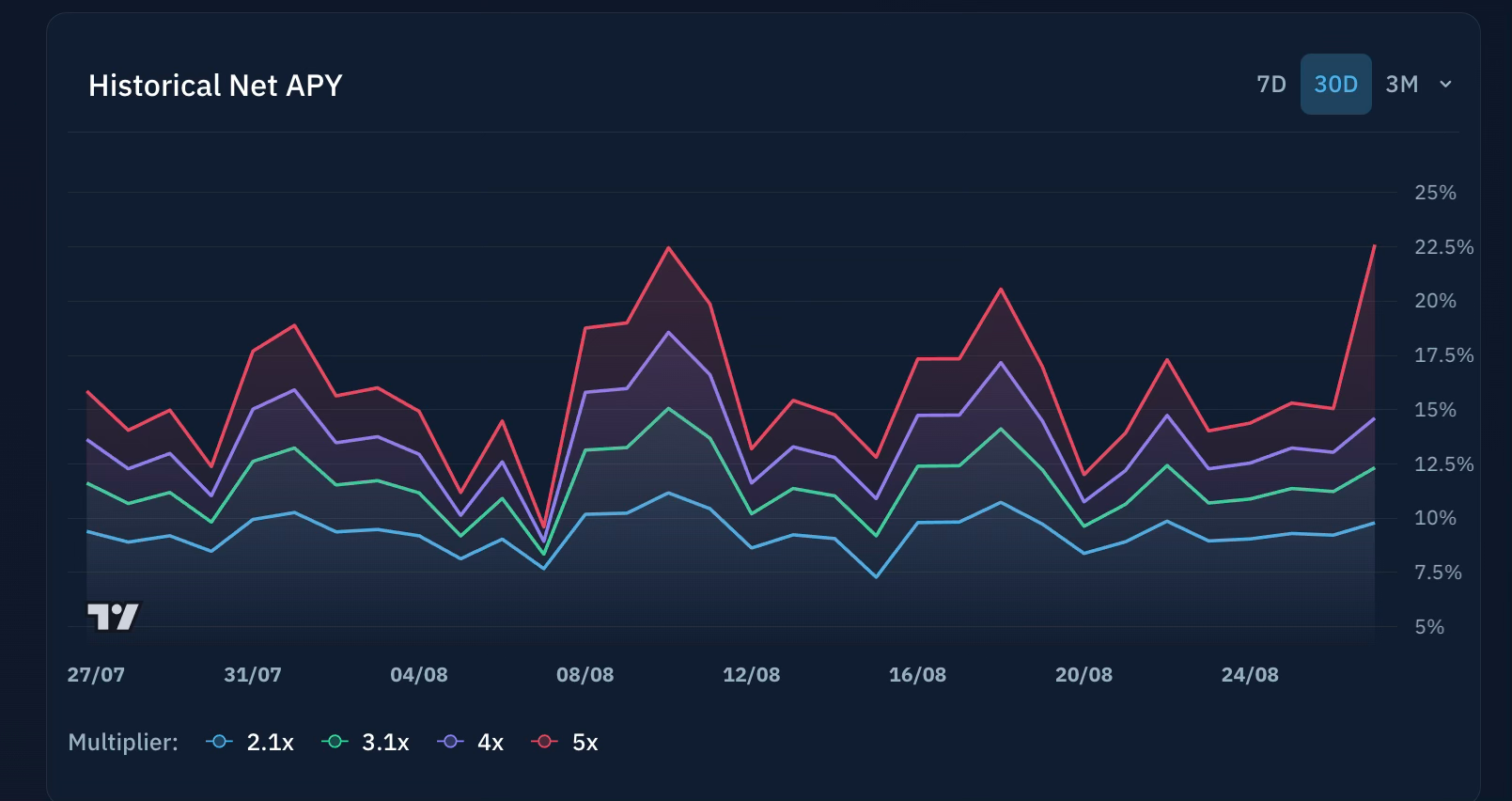Viewport: 1512px width, 801px height.
Task: Click the blue 2.1x legend marker
Action: [219, 742]
